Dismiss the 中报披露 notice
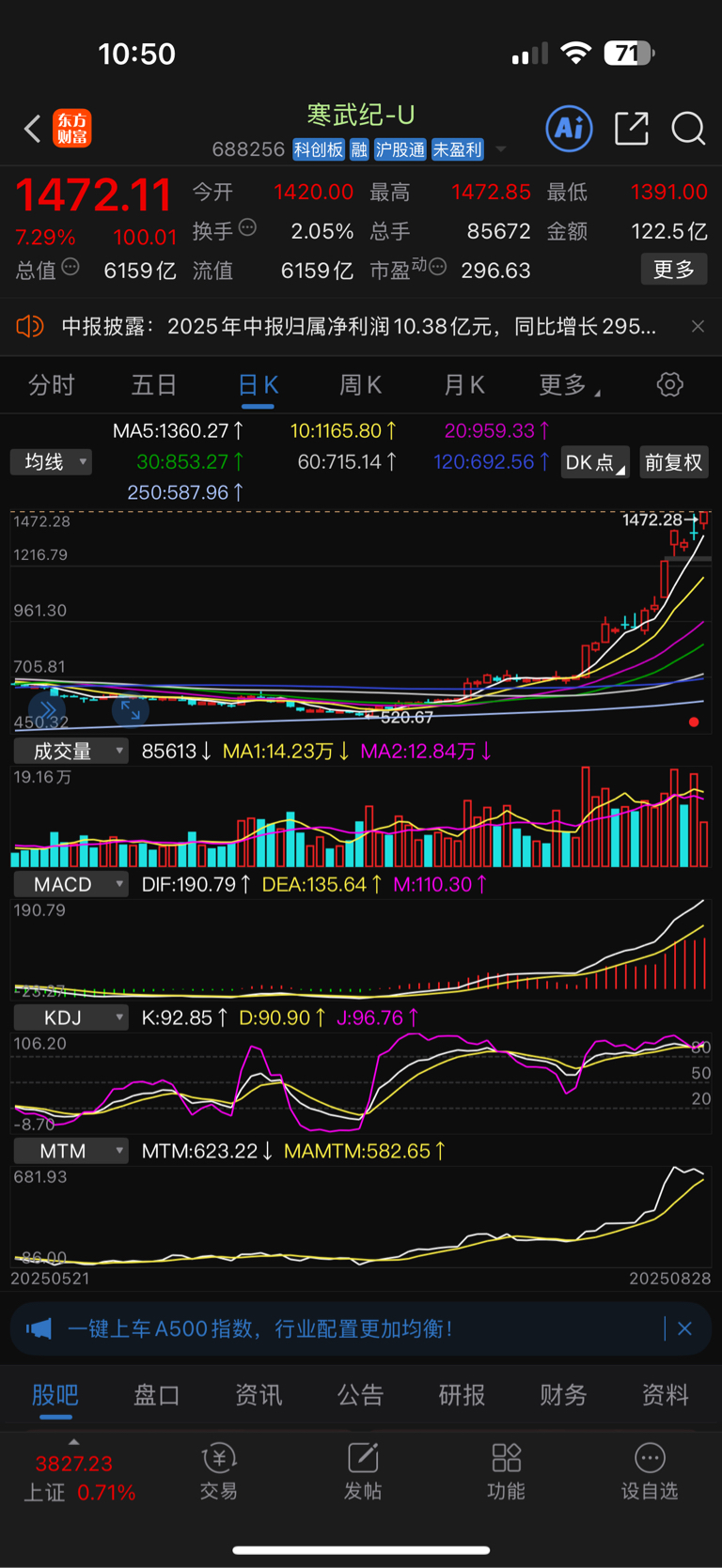This screenshot has width=722, height=1568. point(698,326)
